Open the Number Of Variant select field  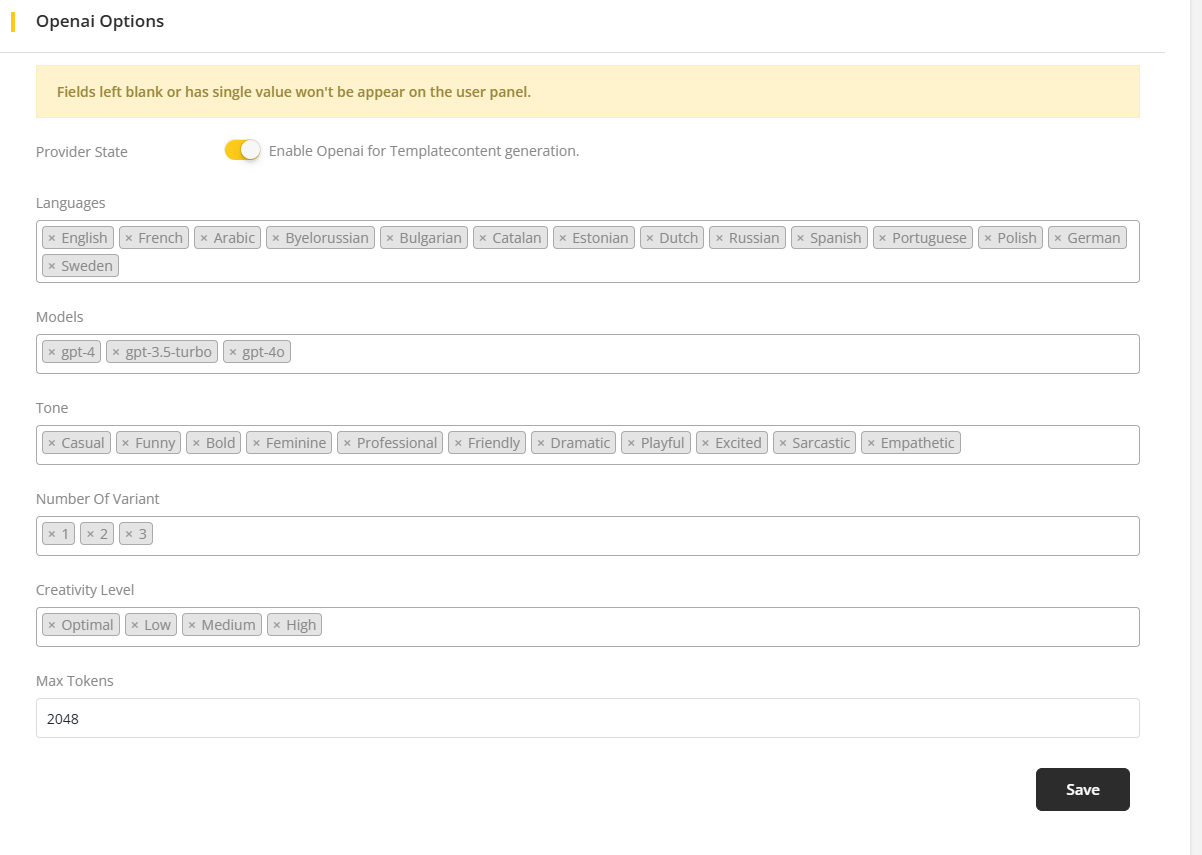coord(640,535)
